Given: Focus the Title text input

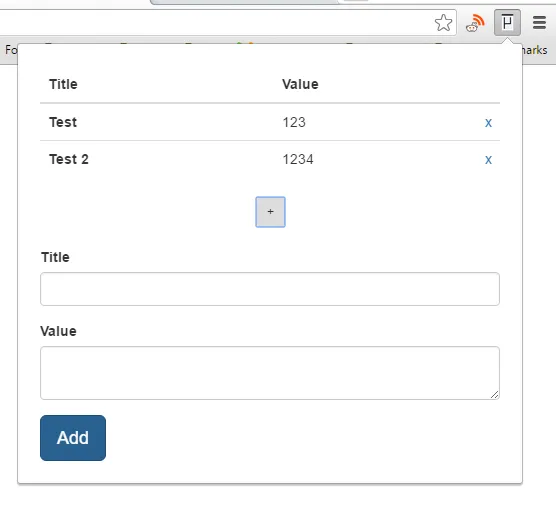Looking at the screenshot, I should coord(270,289).
